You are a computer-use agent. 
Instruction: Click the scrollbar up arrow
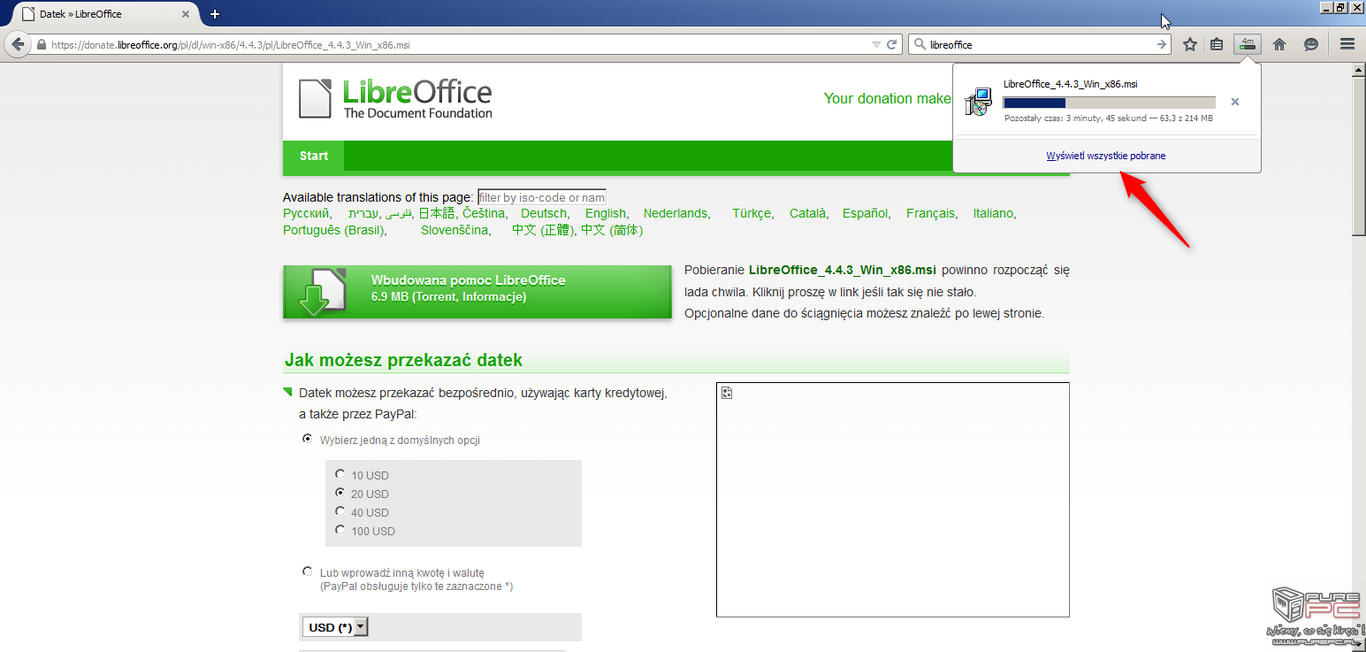click(1358, 68)
